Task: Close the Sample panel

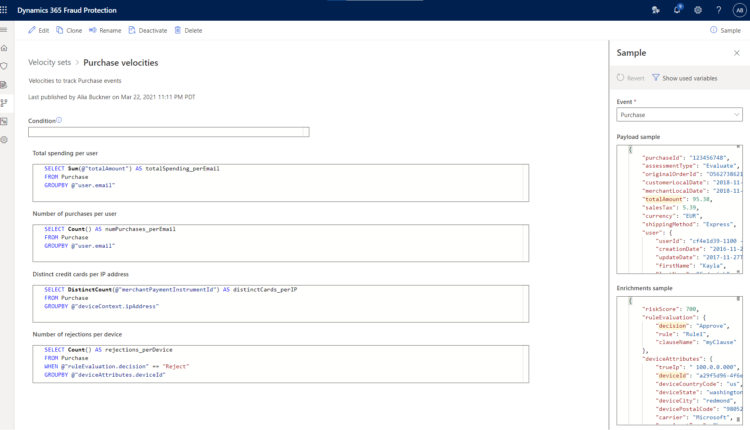Action: [x=737, y=52]
